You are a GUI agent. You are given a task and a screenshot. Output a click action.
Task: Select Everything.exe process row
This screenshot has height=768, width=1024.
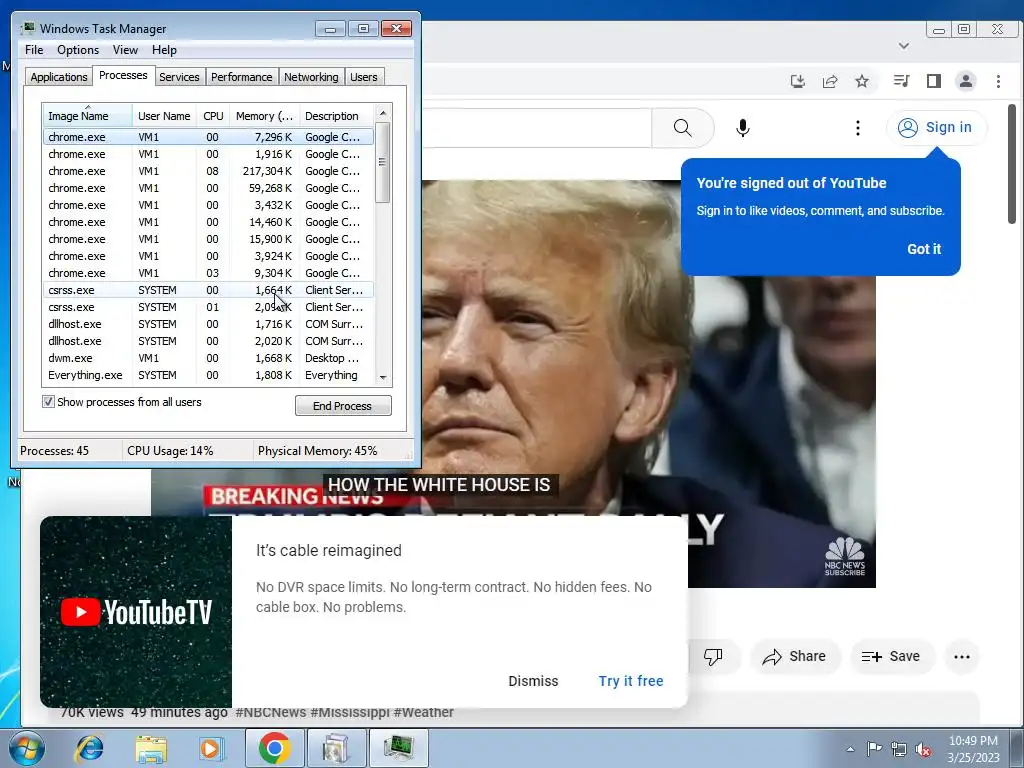coord(208,375)
